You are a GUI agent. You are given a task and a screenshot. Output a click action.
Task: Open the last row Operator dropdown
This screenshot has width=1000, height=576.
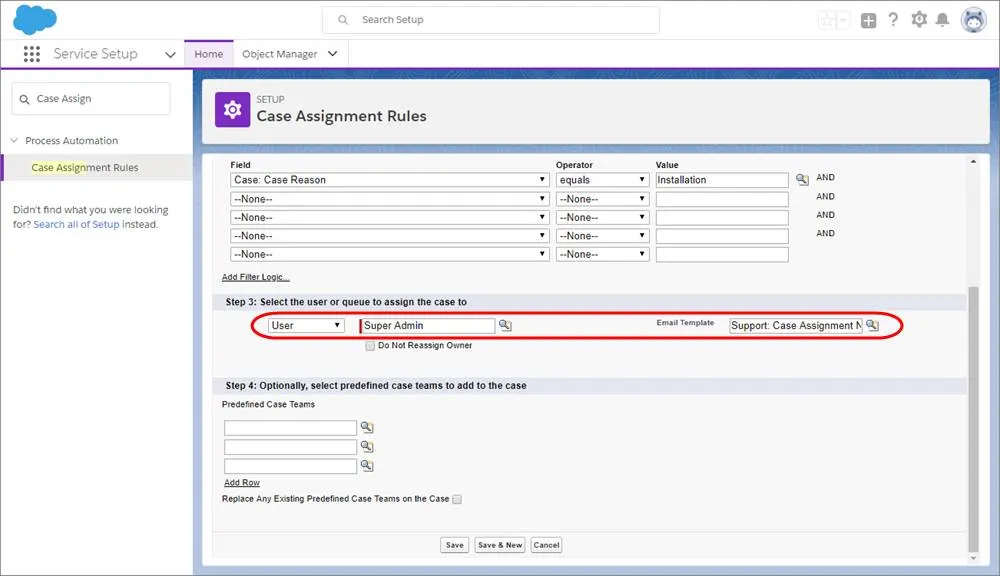point(602,255)
